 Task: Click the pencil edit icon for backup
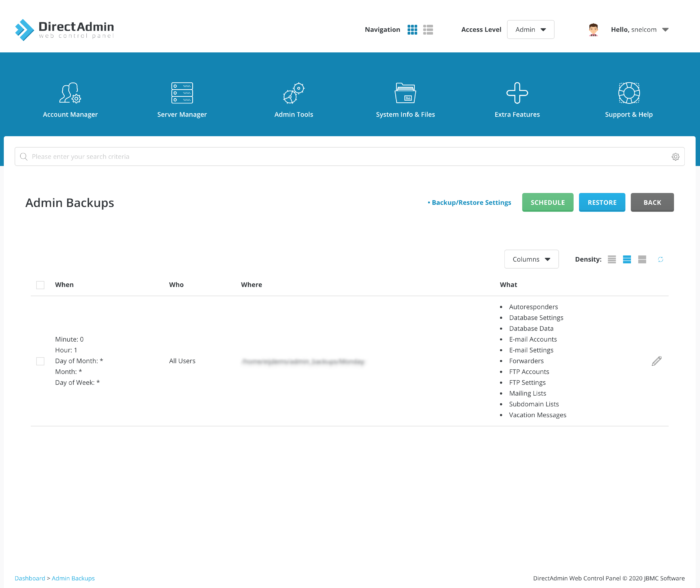656,361
